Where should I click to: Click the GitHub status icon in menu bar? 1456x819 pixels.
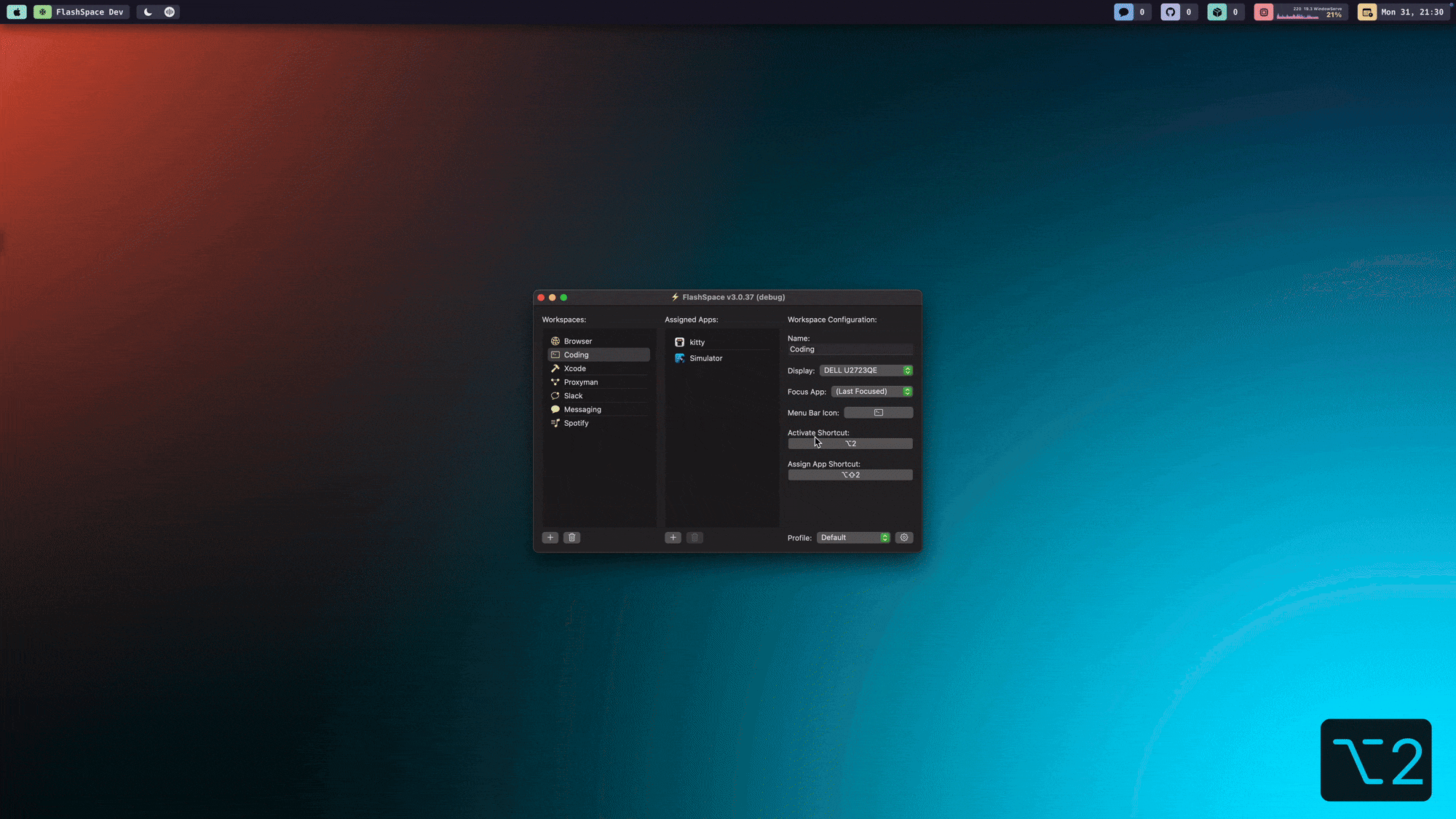tap(1170, 12)
